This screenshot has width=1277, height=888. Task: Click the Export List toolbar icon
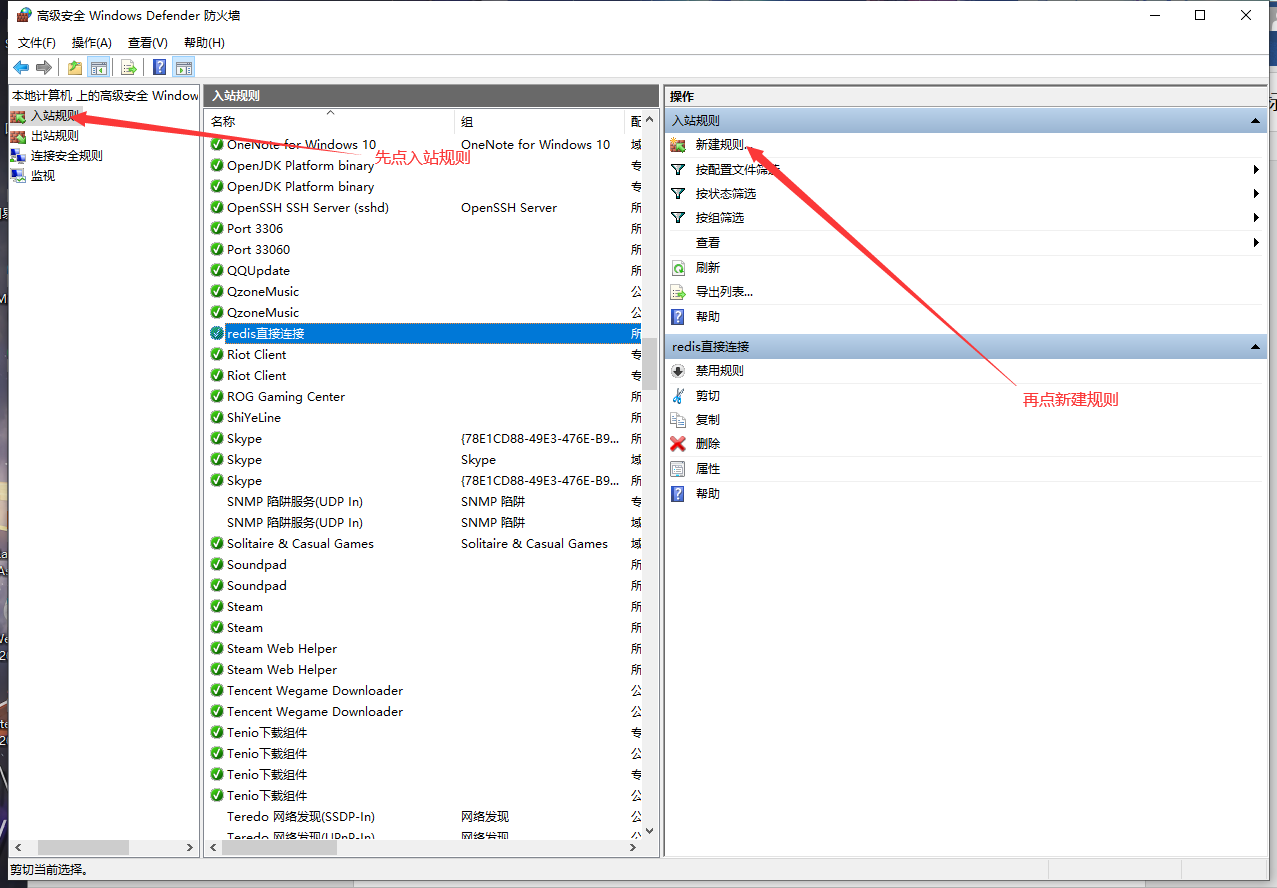[x=129, y=67]
